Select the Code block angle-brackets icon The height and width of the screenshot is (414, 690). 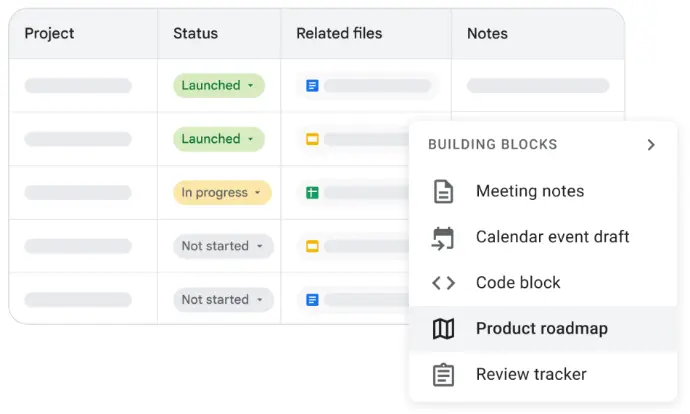443,283
